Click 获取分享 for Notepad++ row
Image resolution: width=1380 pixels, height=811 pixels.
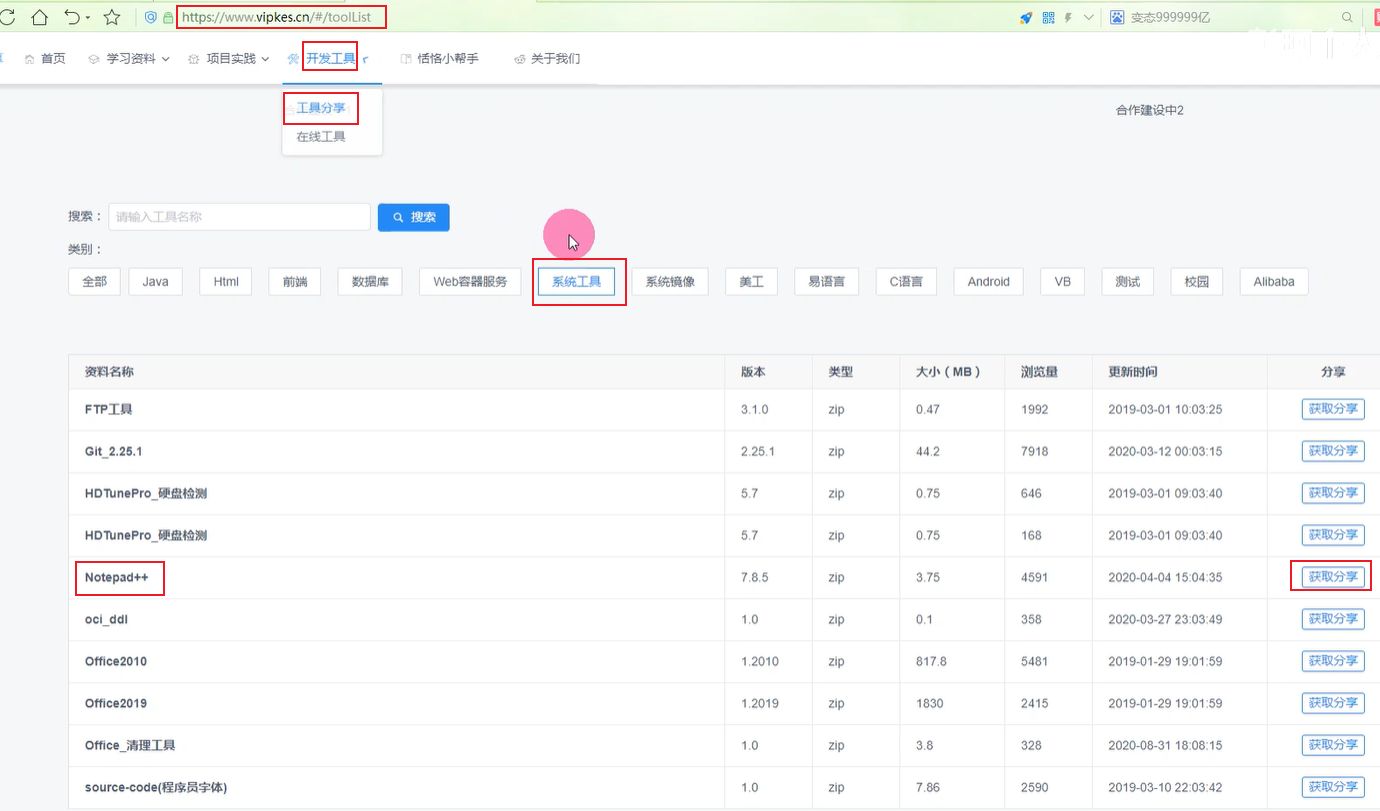(x=1332, y=577)
